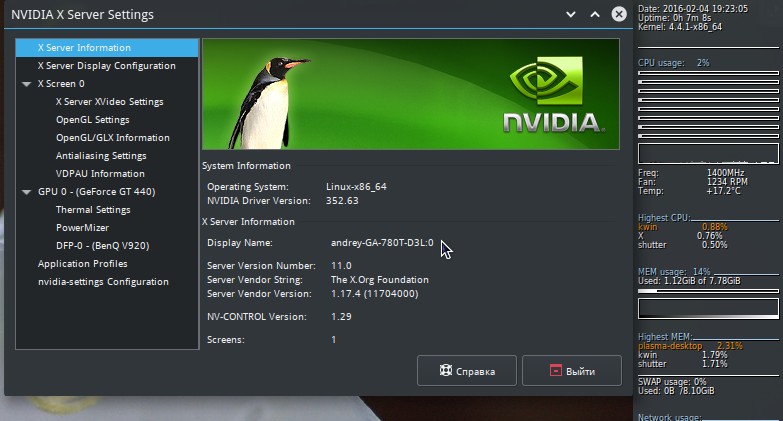This screenshot has width=783, height=421.
Task: Click the Date line in system monitor
Action: point(693,8)
